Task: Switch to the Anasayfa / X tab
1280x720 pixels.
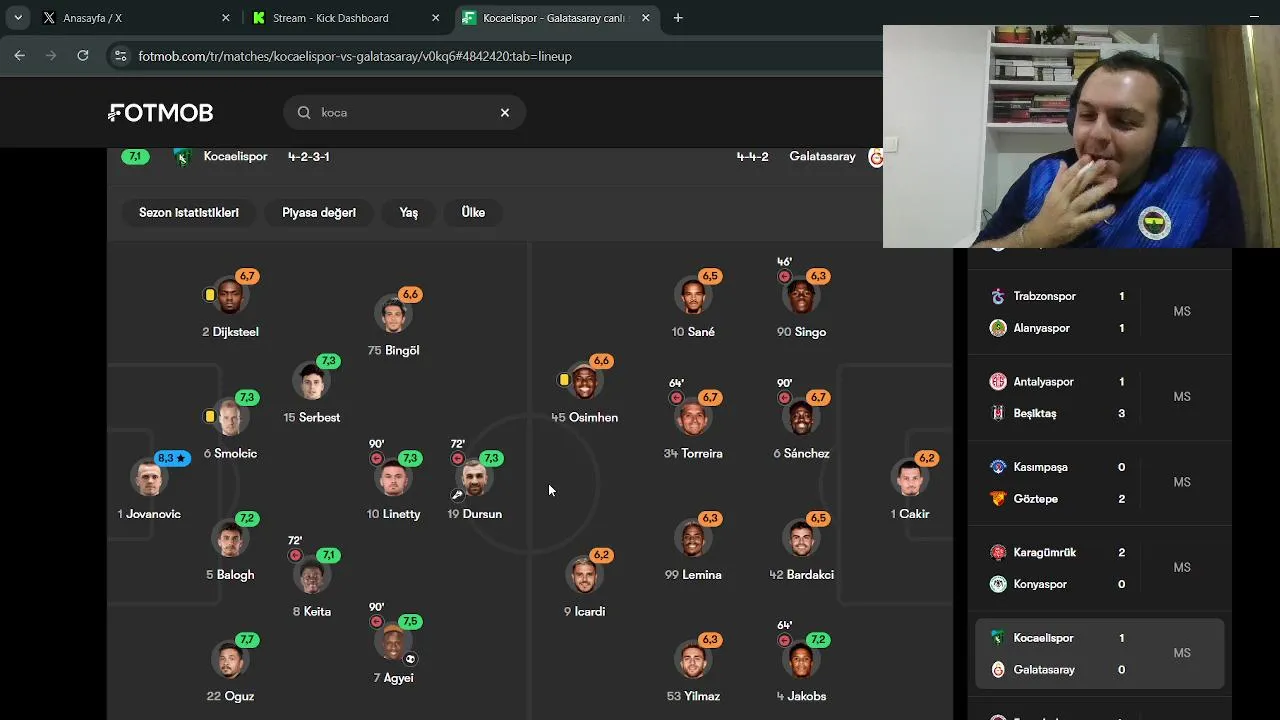Action: [136, 18]
